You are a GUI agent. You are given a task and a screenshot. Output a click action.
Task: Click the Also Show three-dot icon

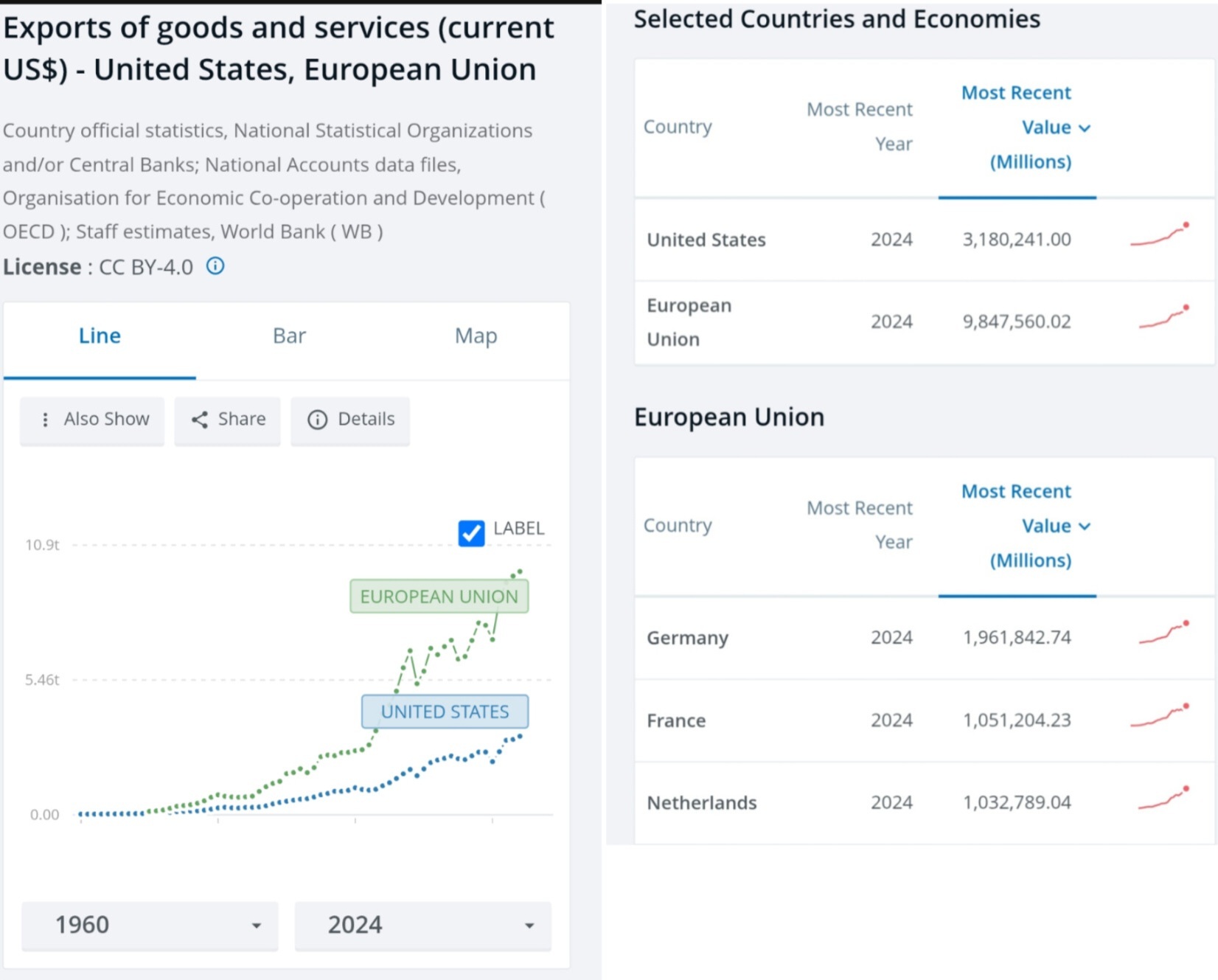[x=46, y=420]
